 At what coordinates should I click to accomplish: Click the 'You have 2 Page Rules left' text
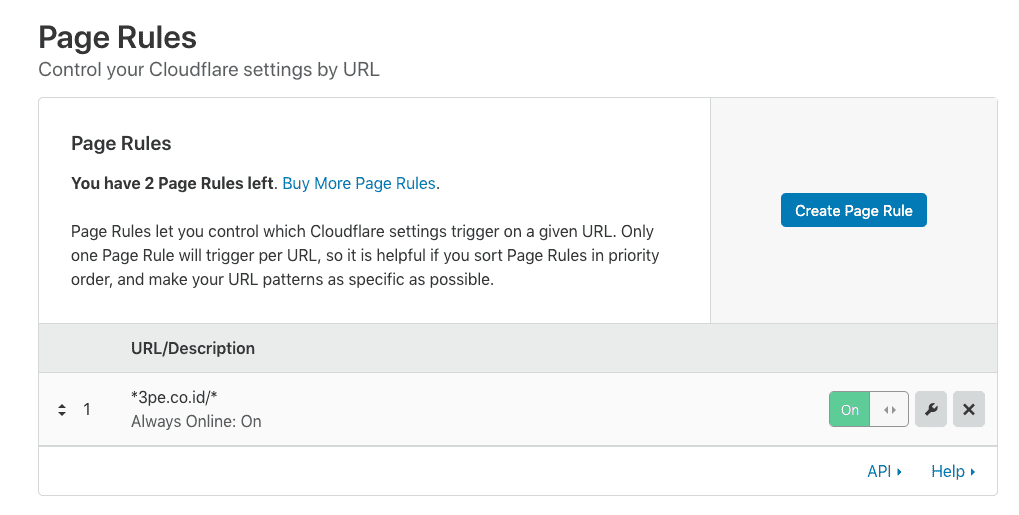tap(171, 183)
